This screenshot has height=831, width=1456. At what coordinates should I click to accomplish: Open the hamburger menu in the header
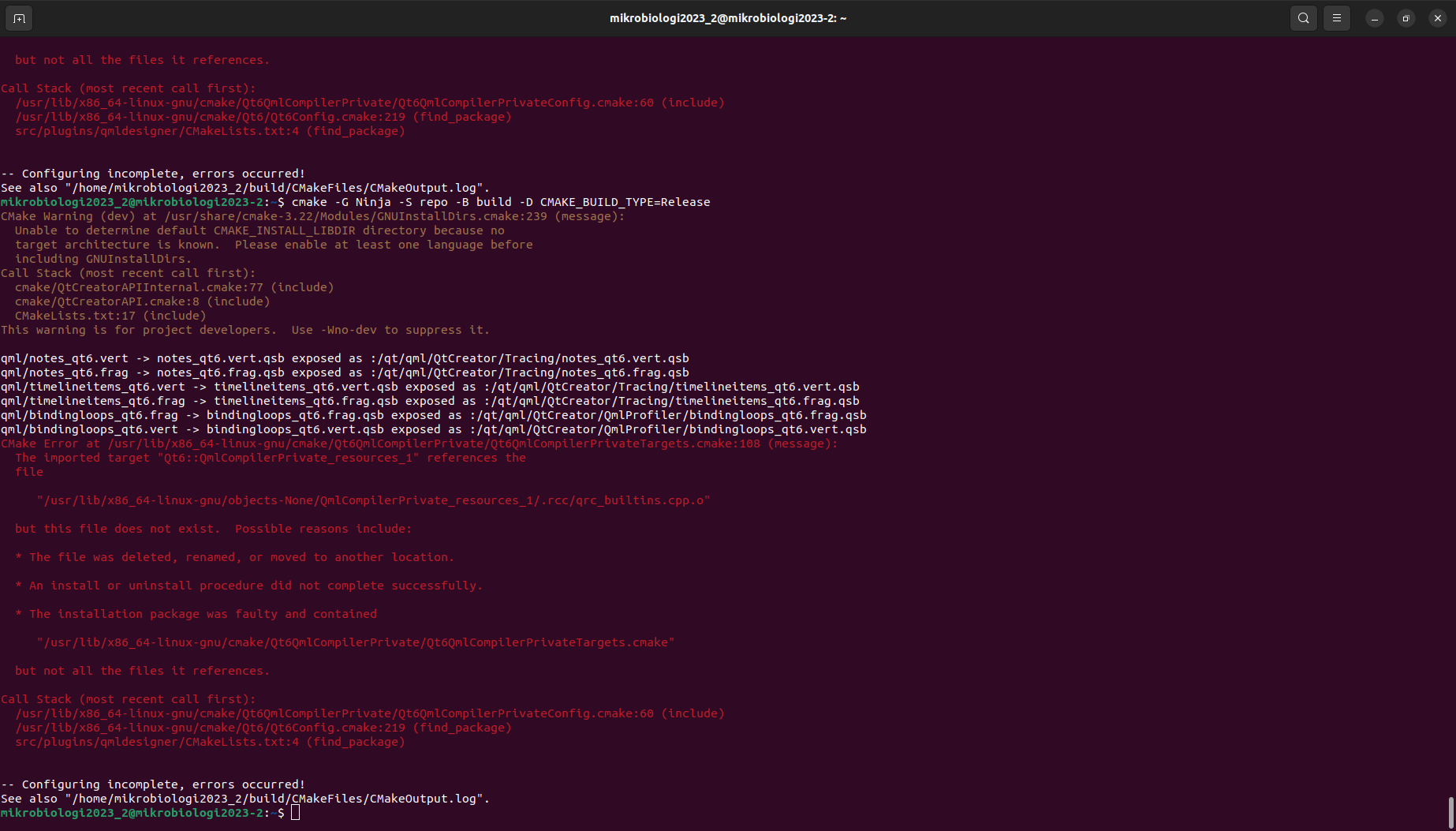[1337, 18]
